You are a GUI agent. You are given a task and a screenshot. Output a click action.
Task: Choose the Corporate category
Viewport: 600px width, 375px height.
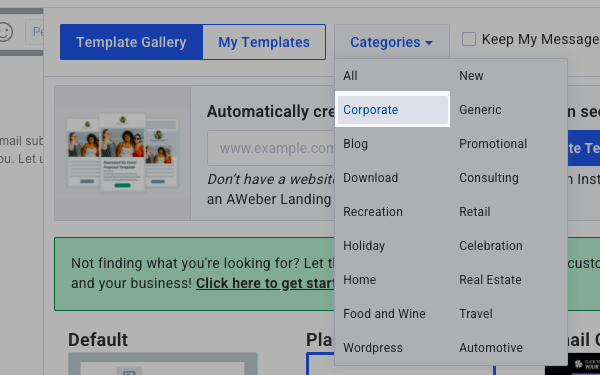click(393, 110)
